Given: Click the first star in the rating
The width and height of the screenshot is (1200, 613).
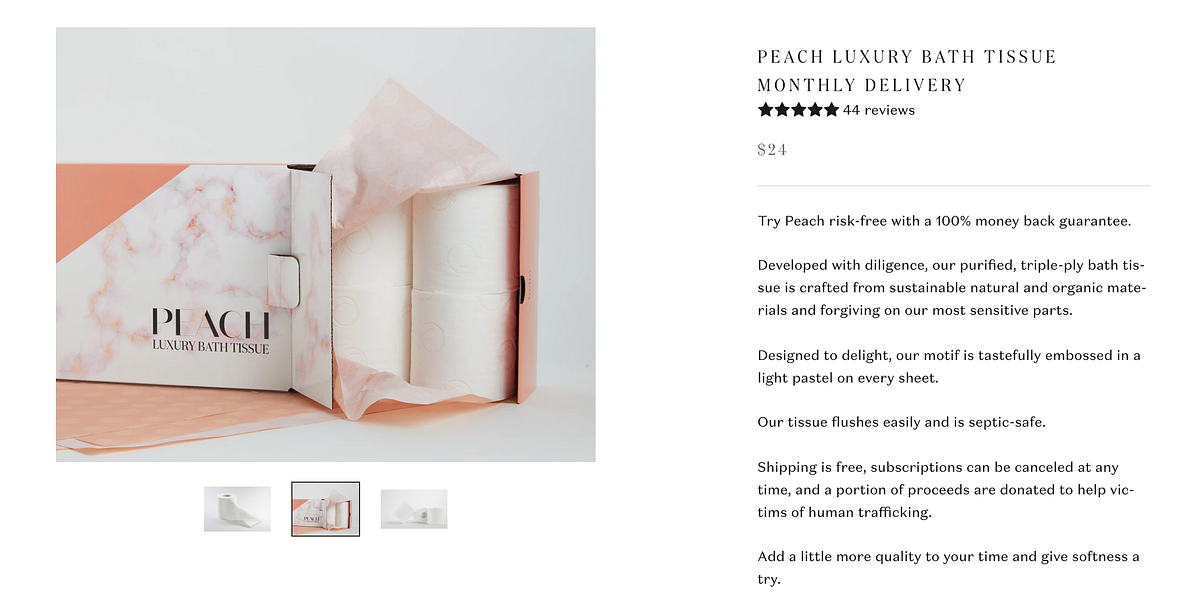Looking at the screenshot, I should (x=766, y=110).
